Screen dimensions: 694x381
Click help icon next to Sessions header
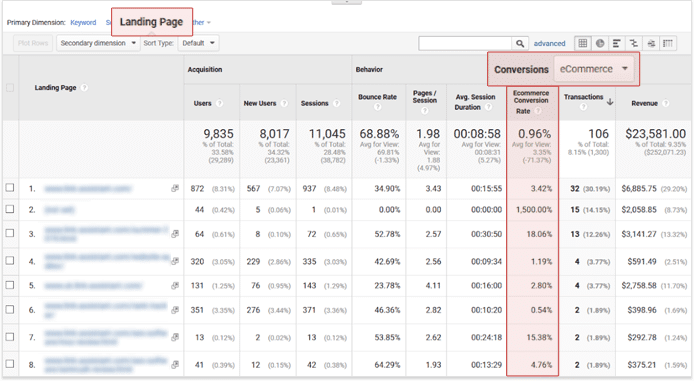pos(336,103)
